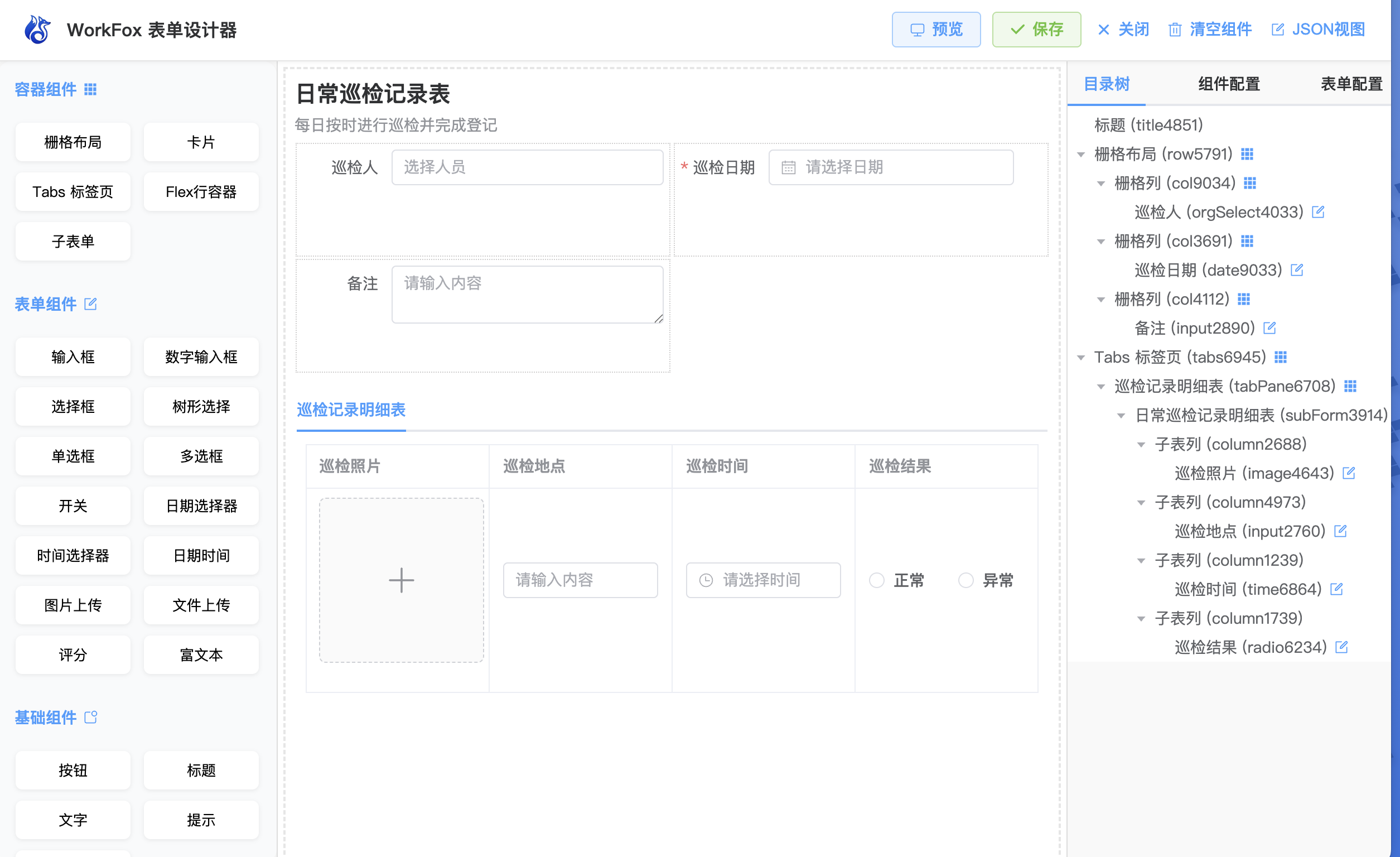Click edit icon next to 巡检结果 radio6234

coord(1341,647)
